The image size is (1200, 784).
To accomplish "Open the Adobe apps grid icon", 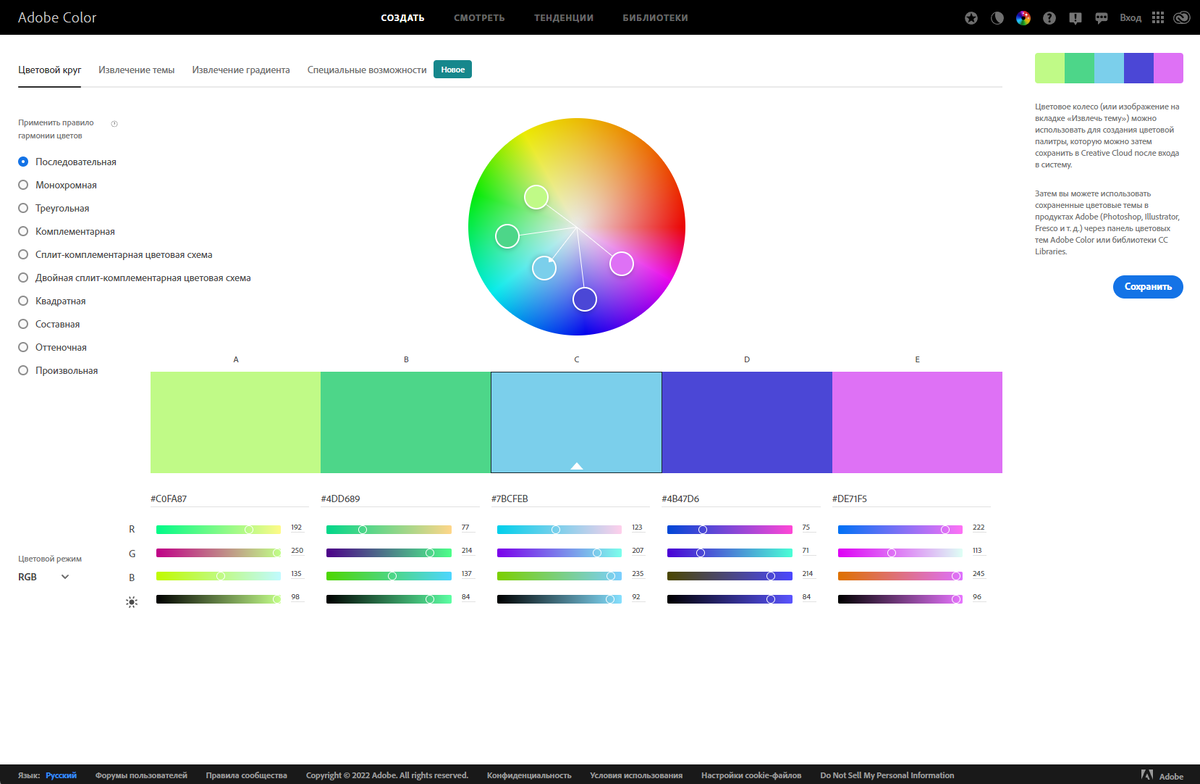I will [1158, 18].
